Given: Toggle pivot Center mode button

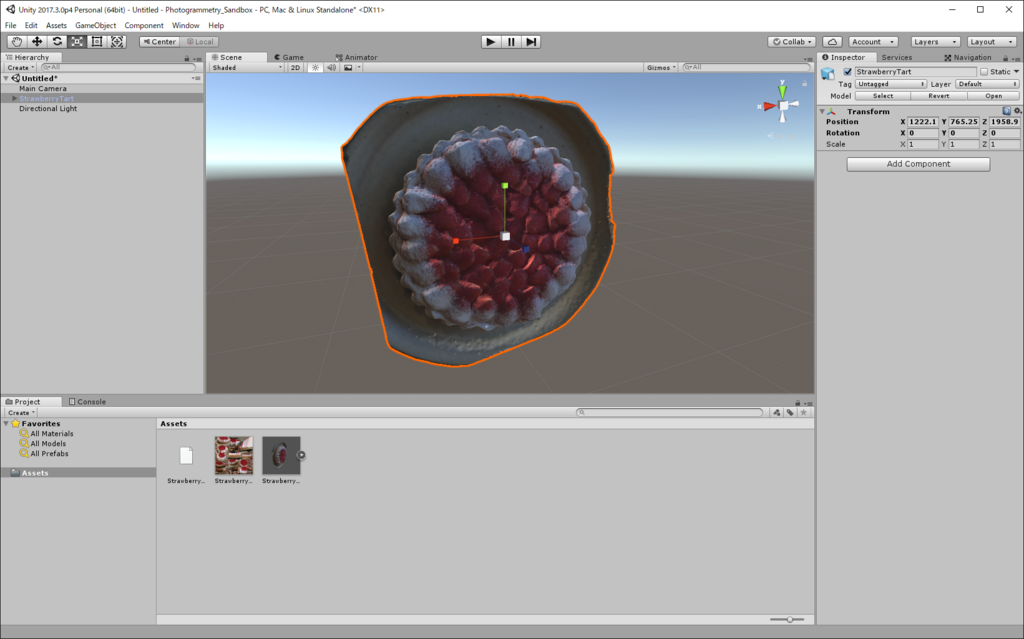Looking at the screenshot, I should pos(159,42).
